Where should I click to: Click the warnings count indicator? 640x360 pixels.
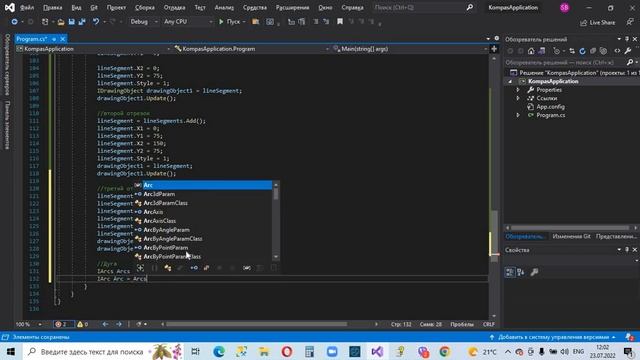tap(83, 324)
